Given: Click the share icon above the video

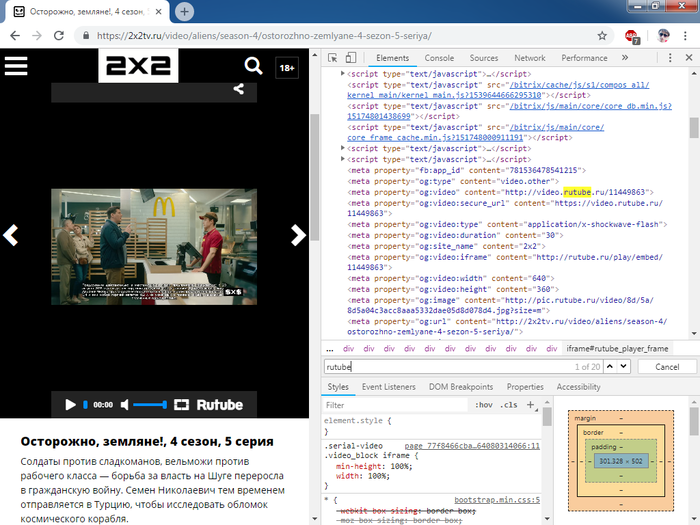Looking at the screenshot, I should (238, 88).
